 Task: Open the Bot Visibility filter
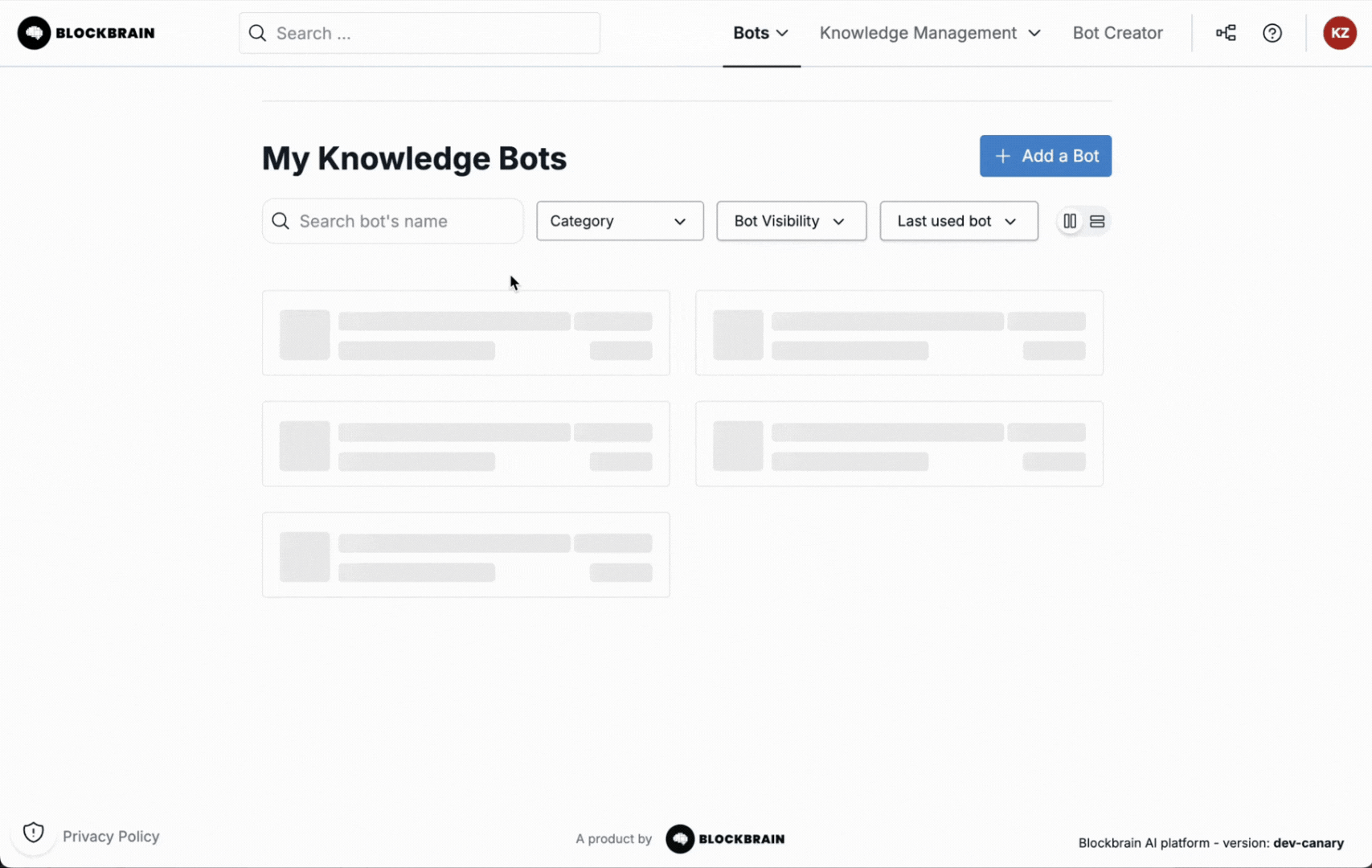(791, 221)
